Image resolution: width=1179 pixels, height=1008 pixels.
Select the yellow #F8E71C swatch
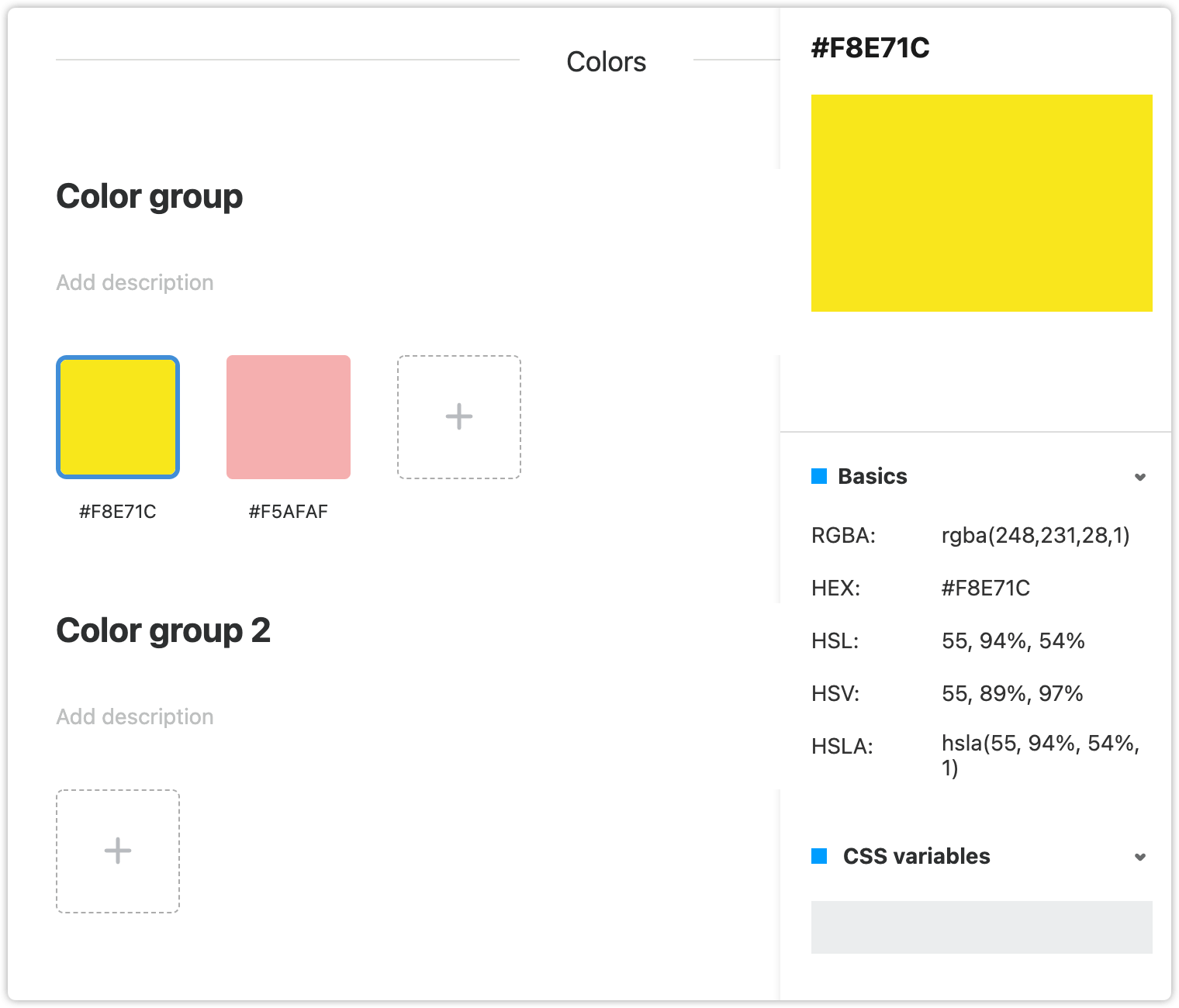click(118, 417)
